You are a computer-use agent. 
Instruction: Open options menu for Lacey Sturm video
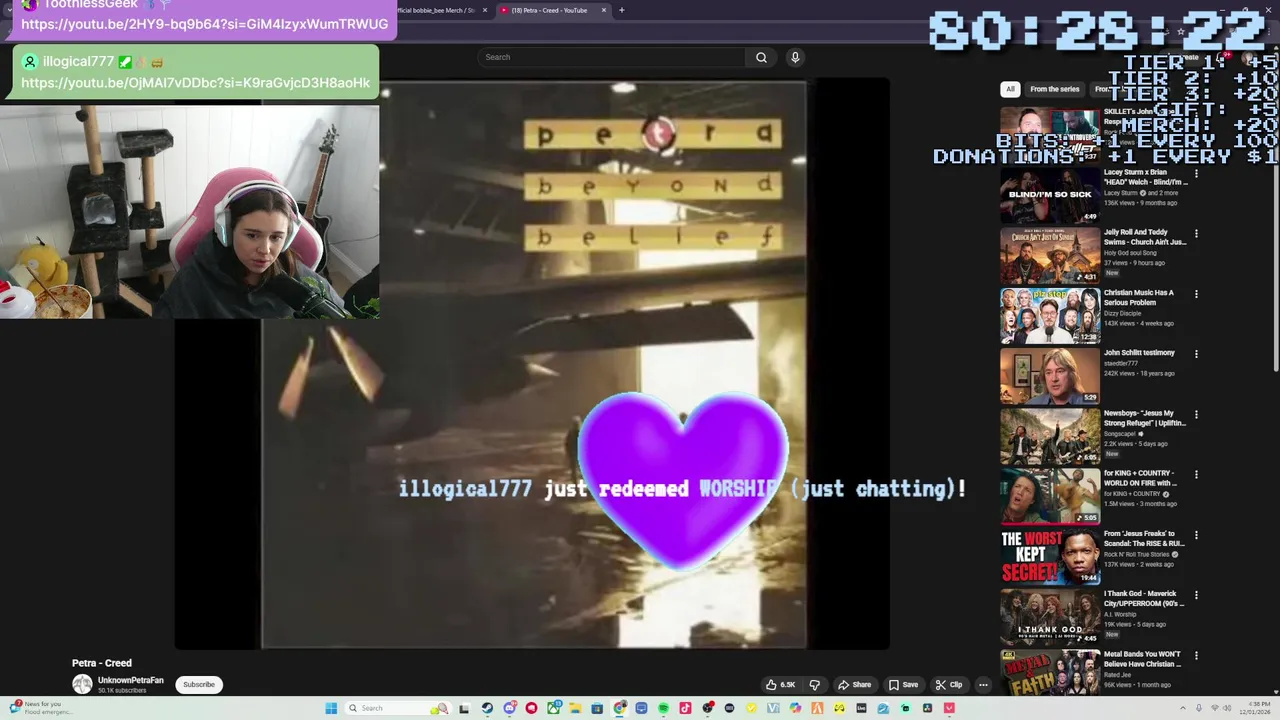point(1196,174)
